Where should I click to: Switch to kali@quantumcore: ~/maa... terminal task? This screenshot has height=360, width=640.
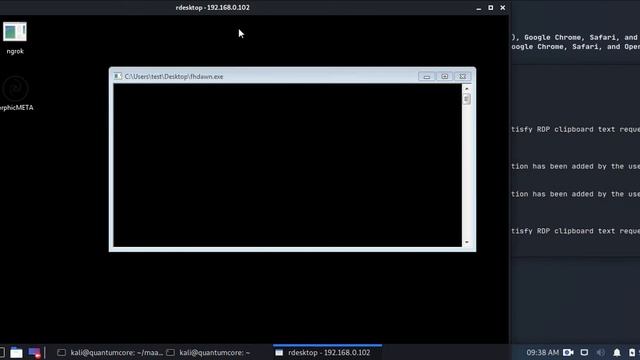tap(110, 353)
